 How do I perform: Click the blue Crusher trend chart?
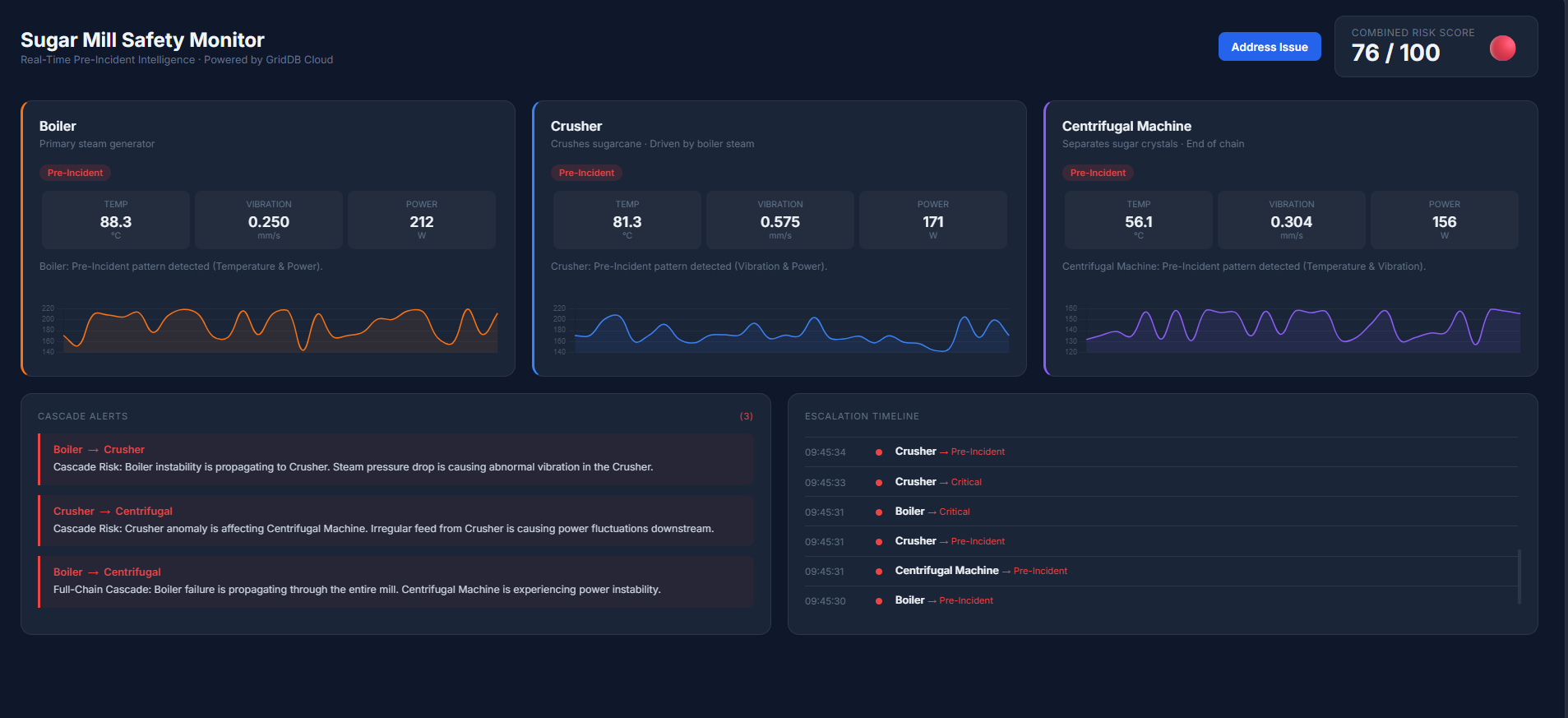(x=791, y=330)
